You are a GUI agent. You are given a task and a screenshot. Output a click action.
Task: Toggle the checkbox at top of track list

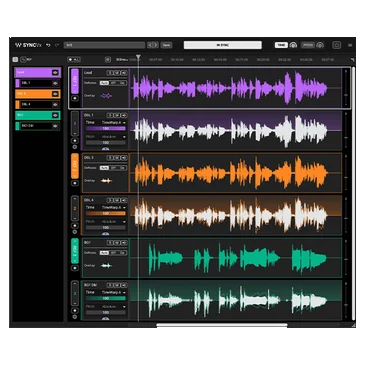coord(15,59)
